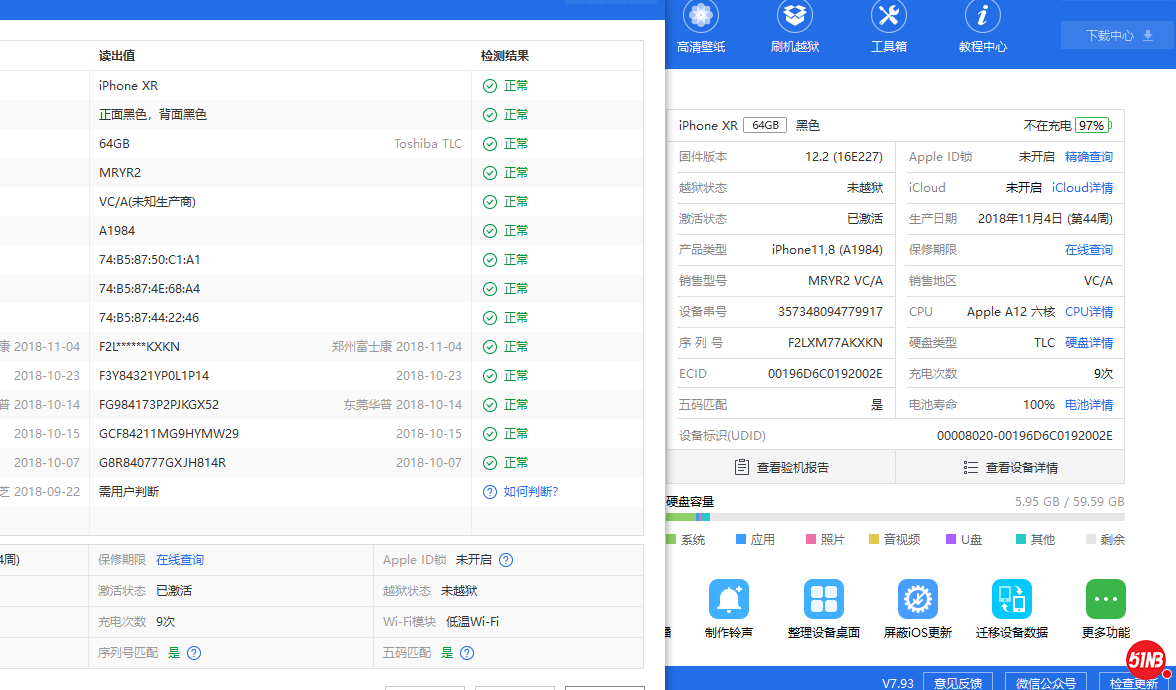Open the 整理设备桌面 desktop organizer tool

[x=824, y=608]
